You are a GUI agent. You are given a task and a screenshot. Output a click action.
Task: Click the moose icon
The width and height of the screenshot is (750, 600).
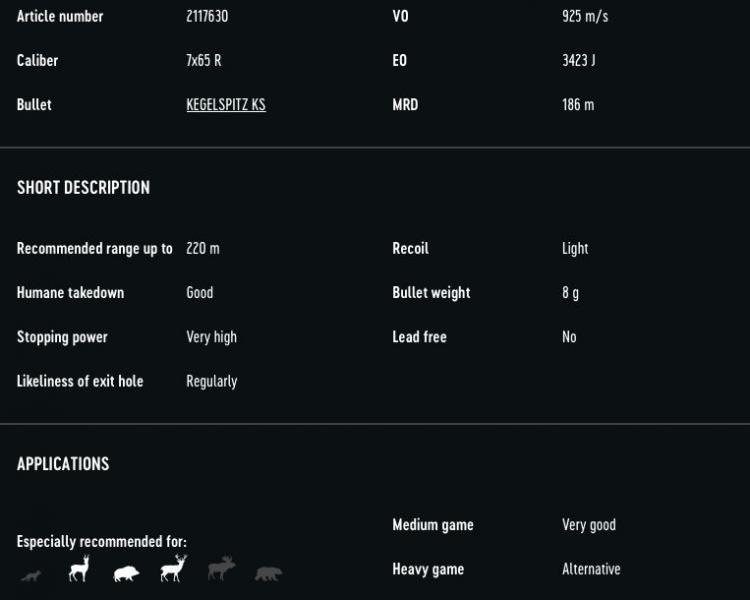click(221, 569)
